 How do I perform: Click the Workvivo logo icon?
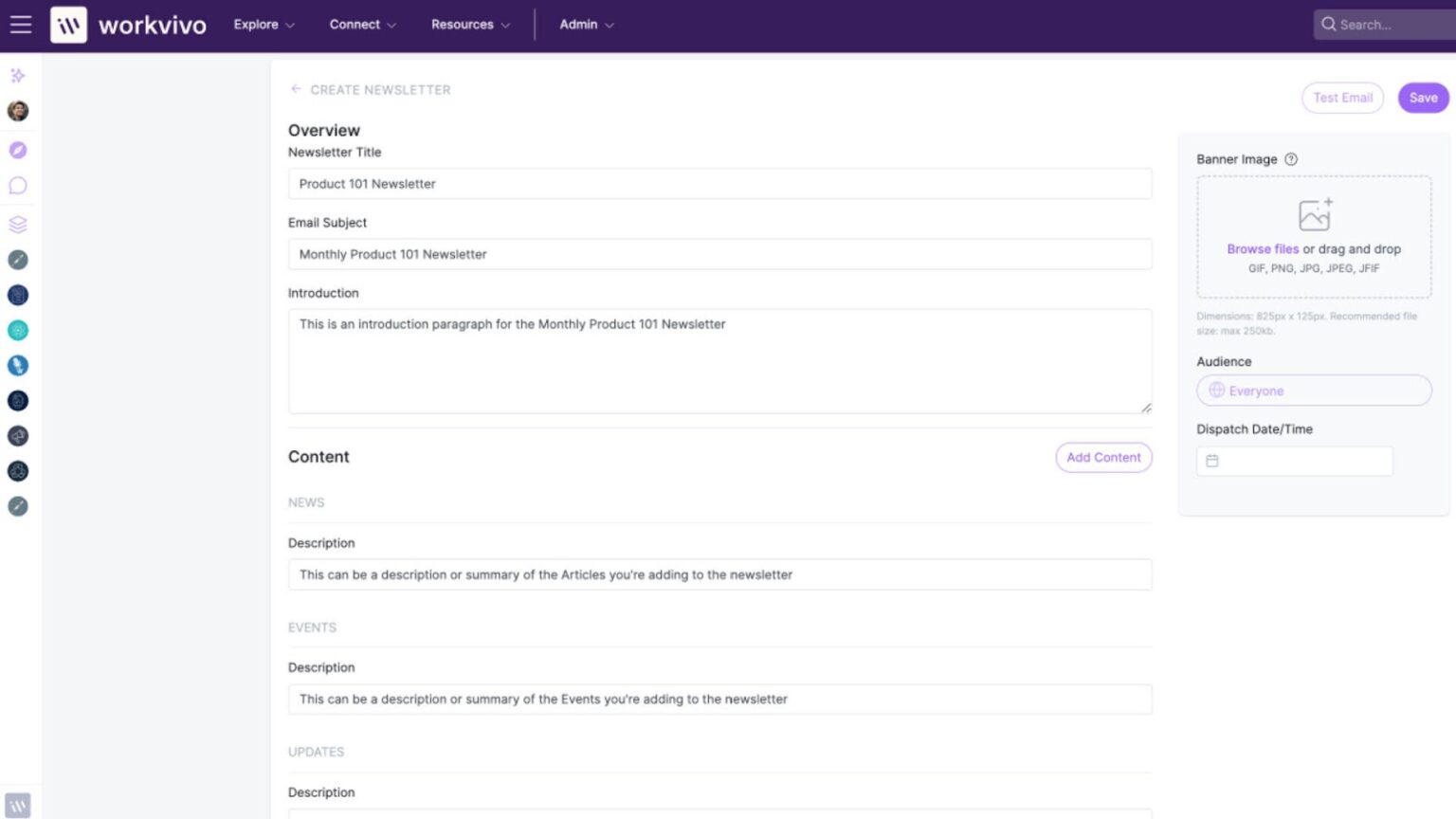[x=66, y=26]
